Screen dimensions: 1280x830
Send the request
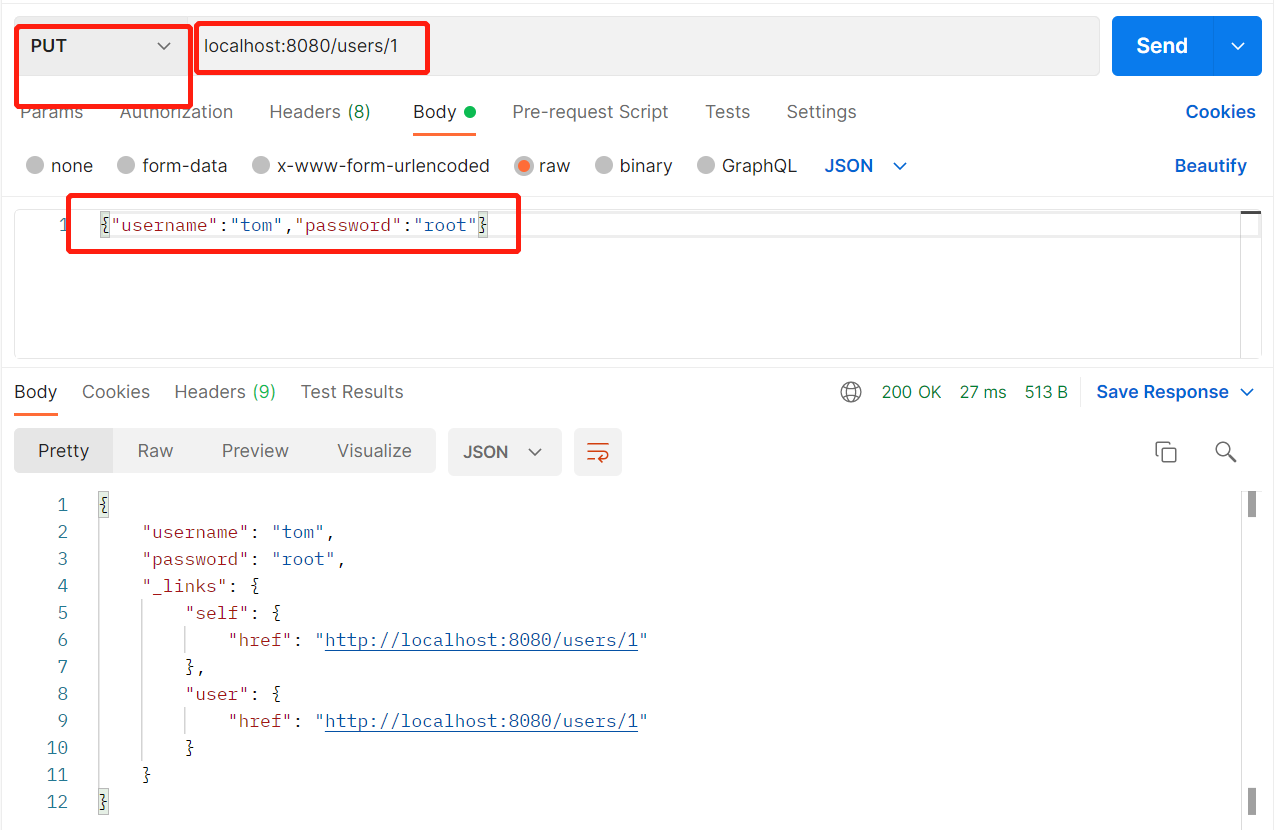(x=1162, y=46)
